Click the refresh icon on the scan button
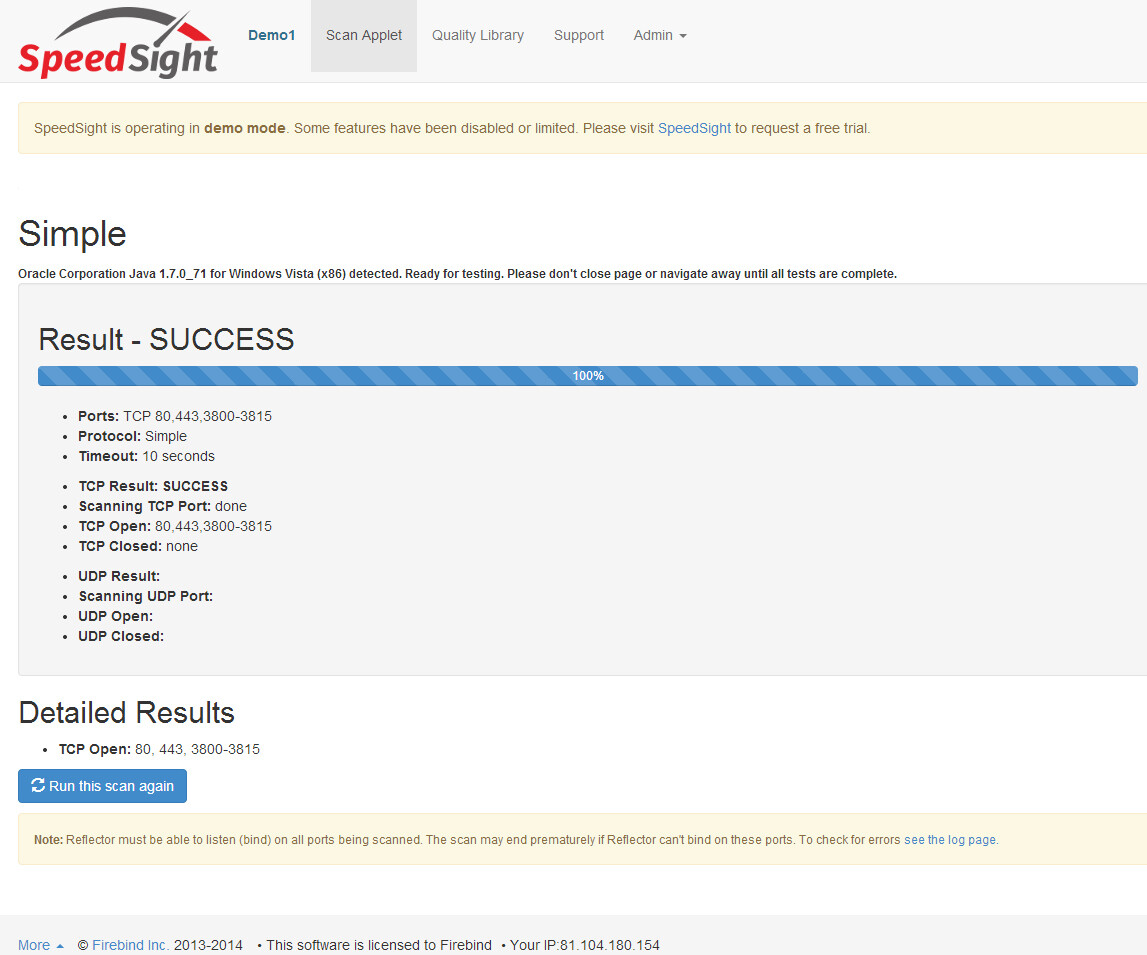The height and width of the screenshot is (955, 1147). [38, 786]
